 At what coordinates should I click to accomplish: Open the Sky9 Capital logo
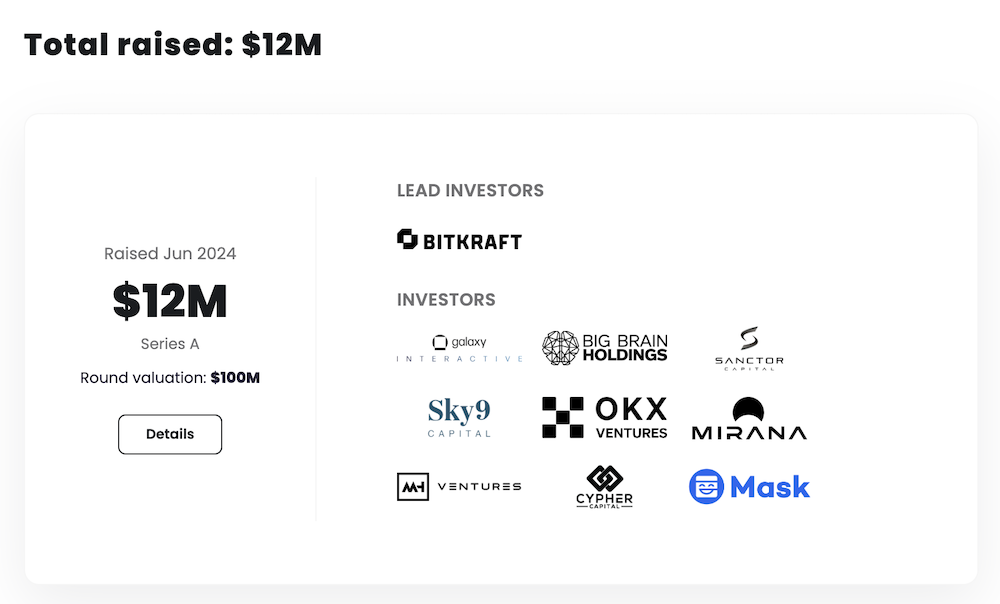point(459,417)
